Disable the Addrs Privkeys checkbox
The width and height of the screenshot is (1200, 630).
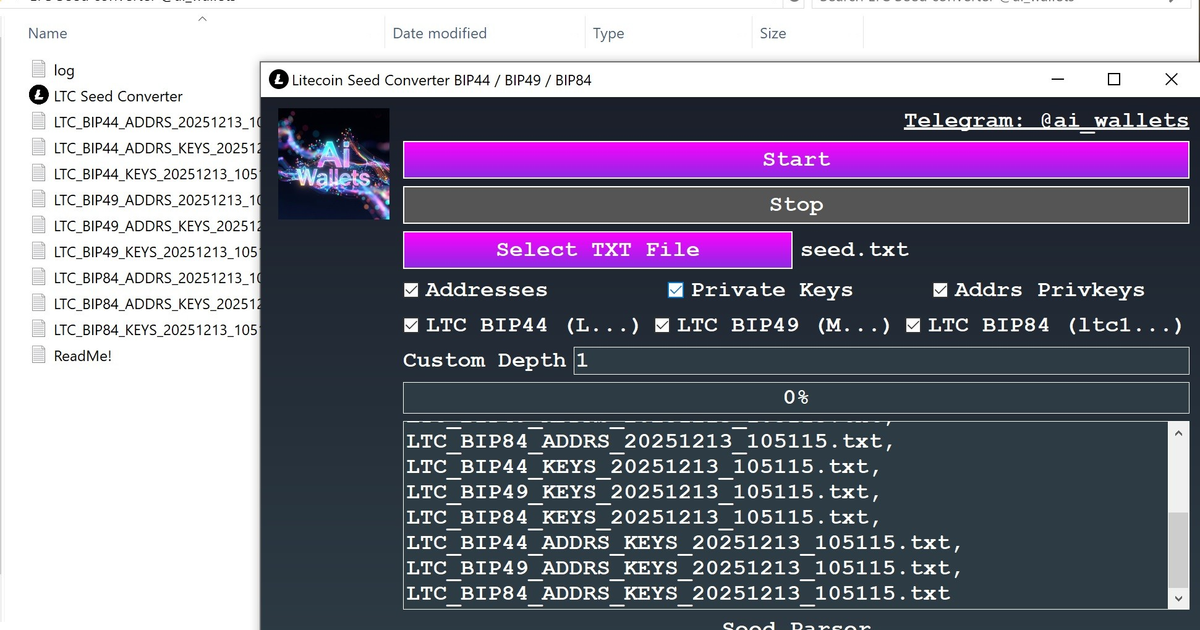(x=940, y=290)
